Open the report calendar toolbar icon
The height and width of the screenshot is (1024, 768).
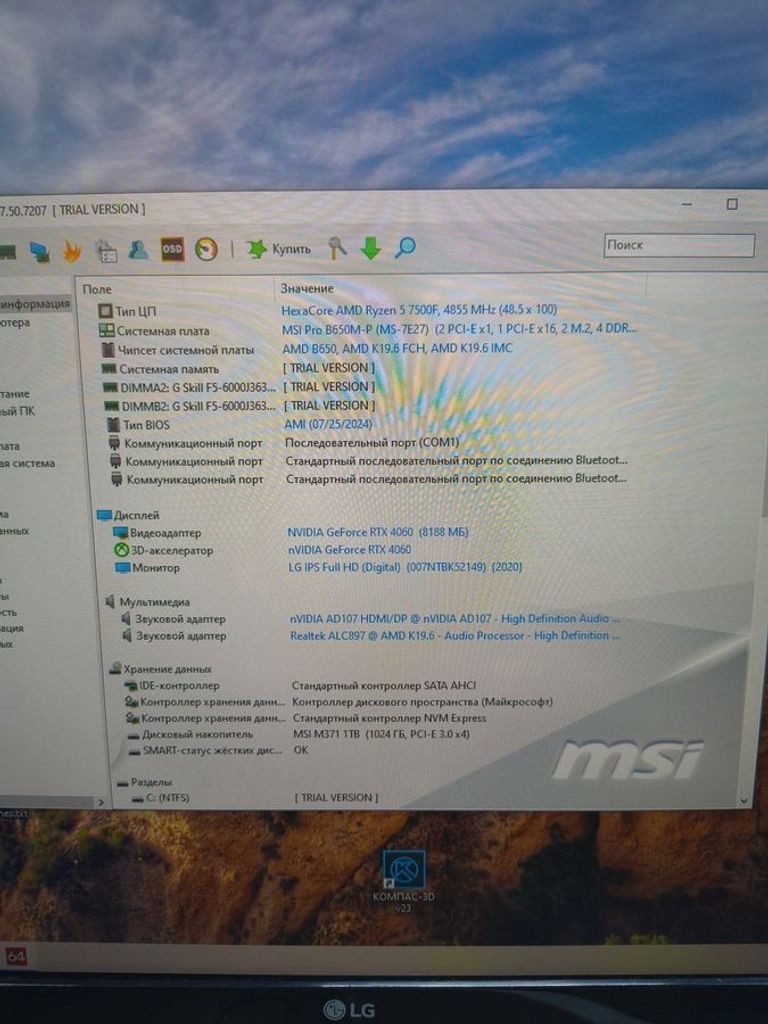click(105, 250)
